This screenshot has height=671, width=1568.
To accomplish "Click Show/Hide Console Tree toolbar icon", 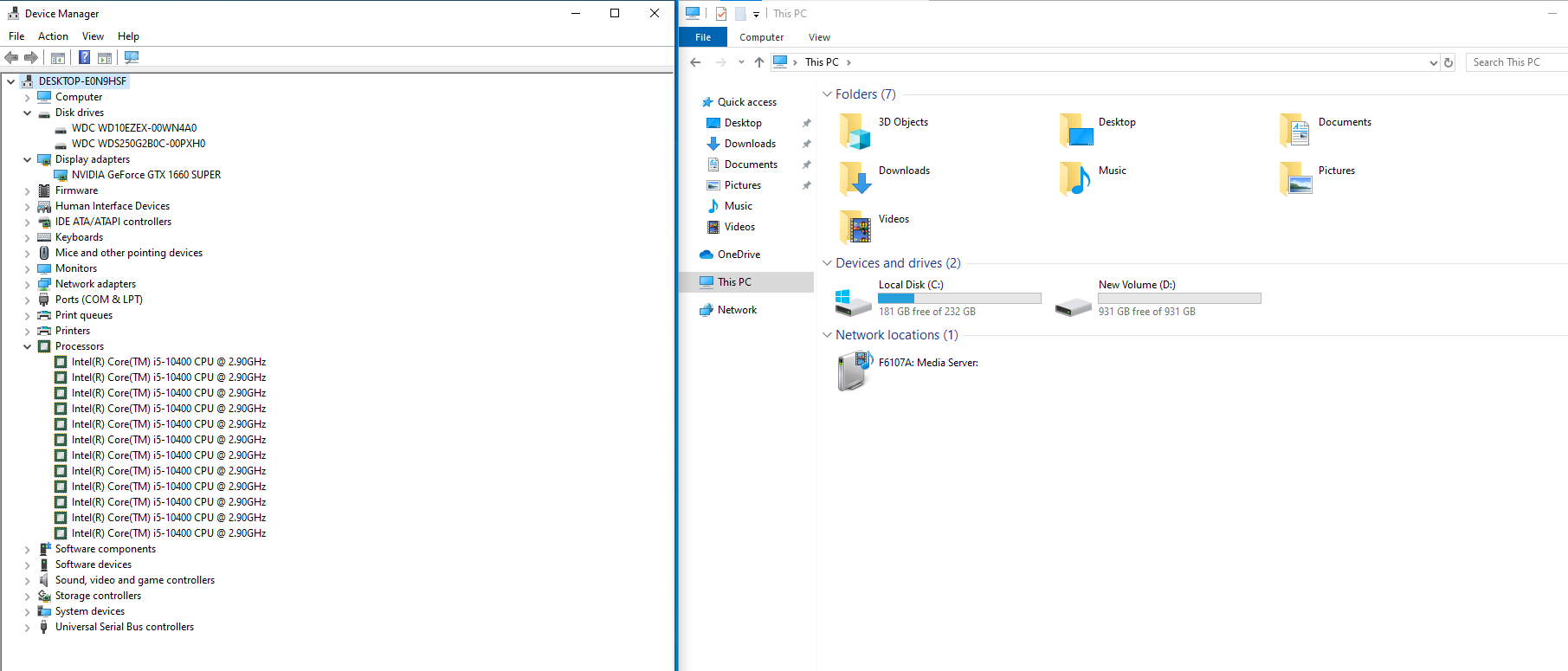I will click(58, 58).
